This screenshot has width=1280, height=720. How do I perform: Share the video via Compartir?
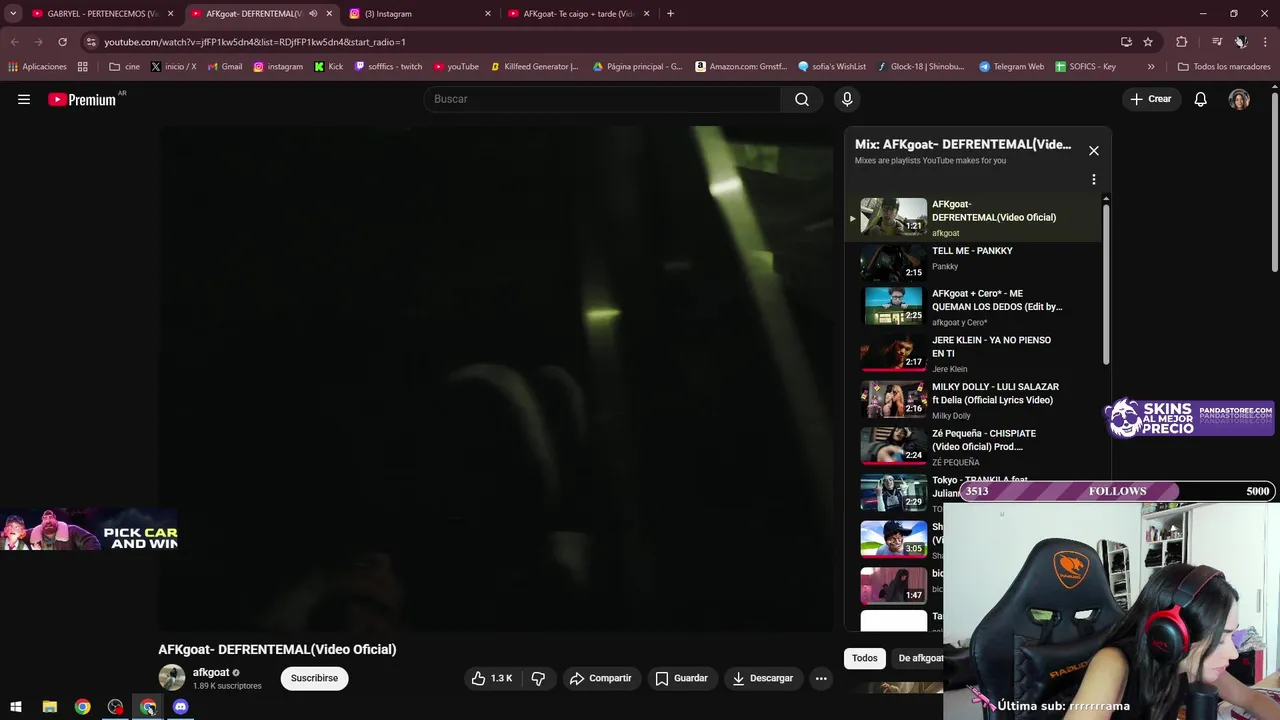pos(601,678)
